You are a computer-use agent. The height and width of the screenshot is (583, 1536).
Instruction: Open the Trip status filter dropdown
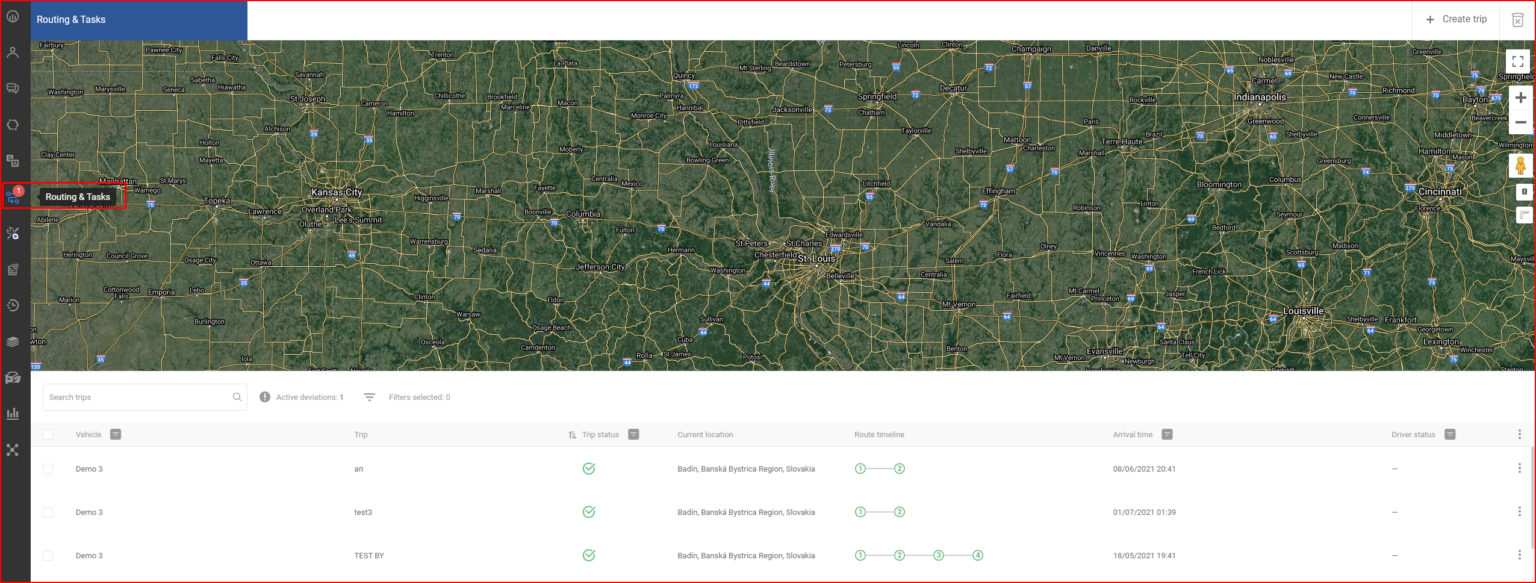(x=634, y=434)
